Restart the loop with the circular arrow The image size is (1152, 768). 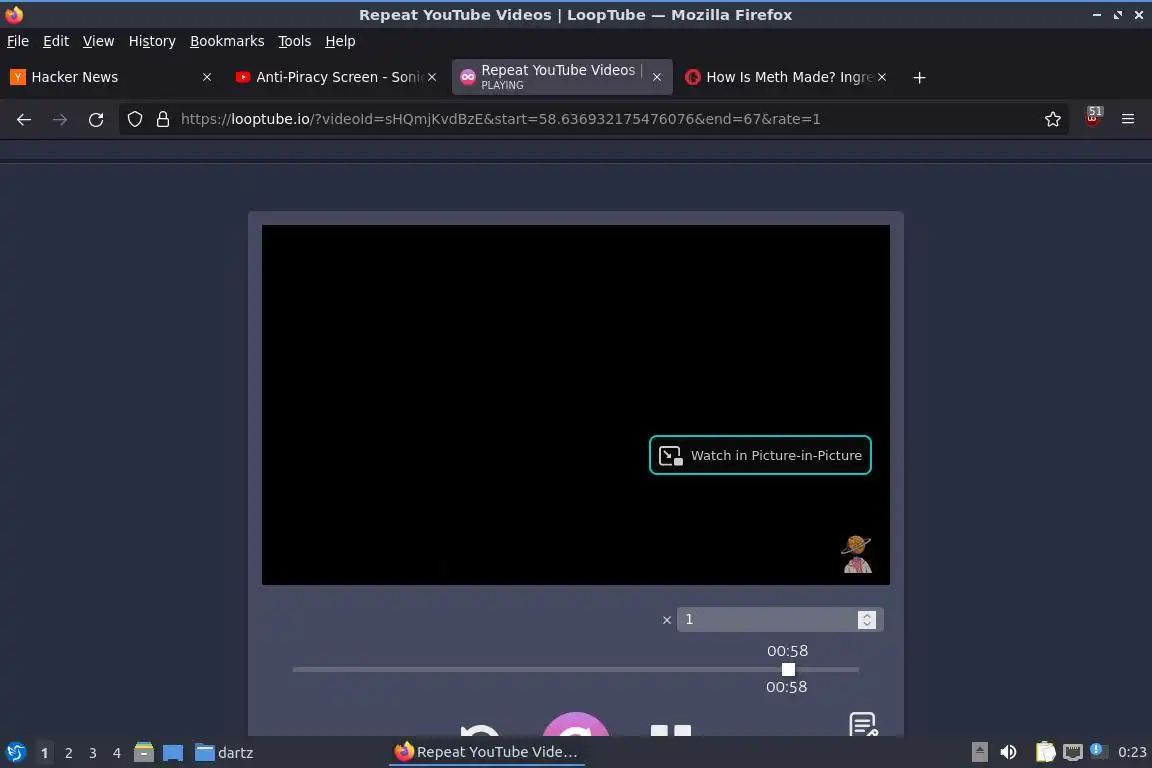tap(480, 729)
